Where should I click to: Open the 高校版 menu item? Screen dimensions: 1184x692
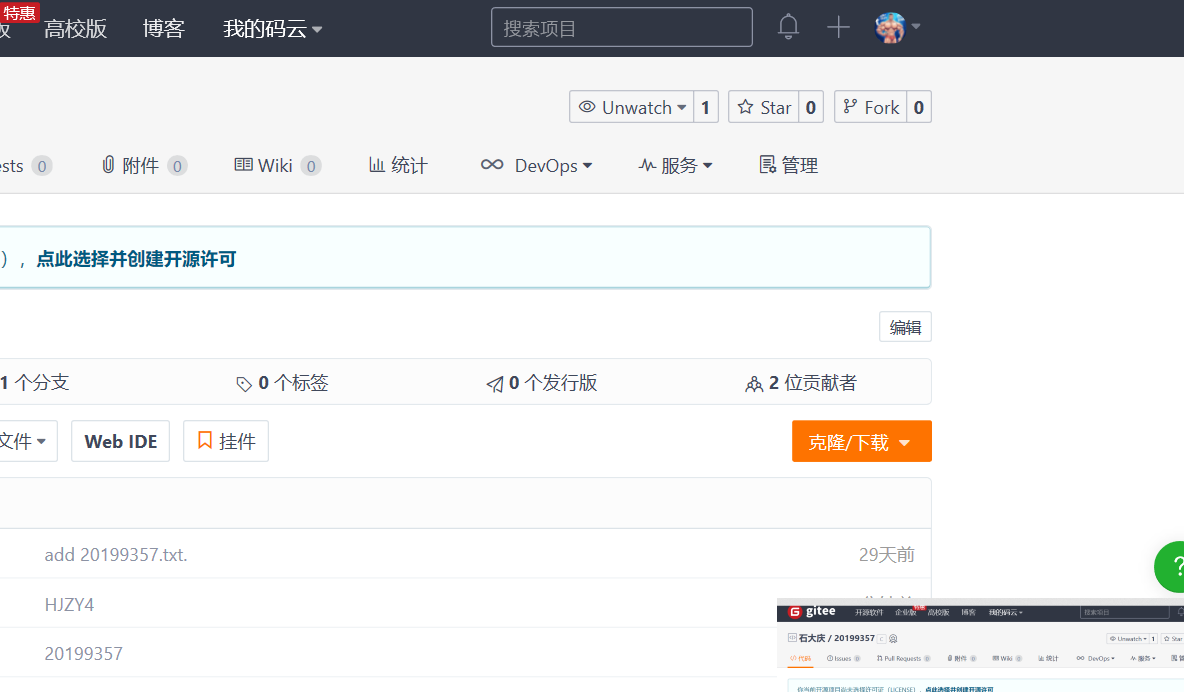point(76,29)
